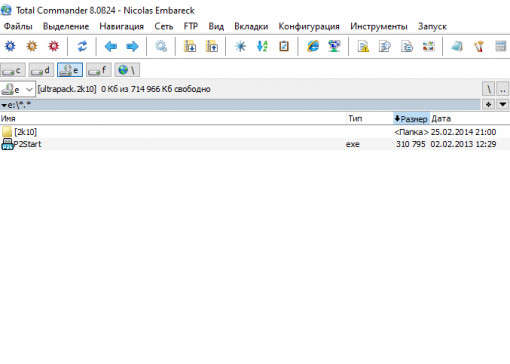Screen dimensions: 510x364
Task: Click the P2Start exe file icon
Action: (7, 144)
